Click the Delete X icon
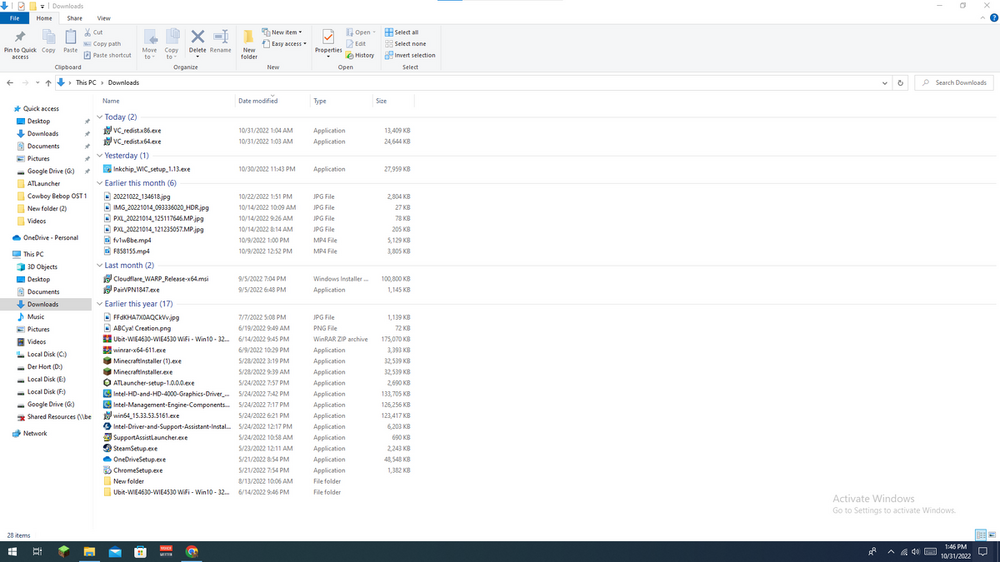The image size is (1000, 562). [x=198, y=37]
